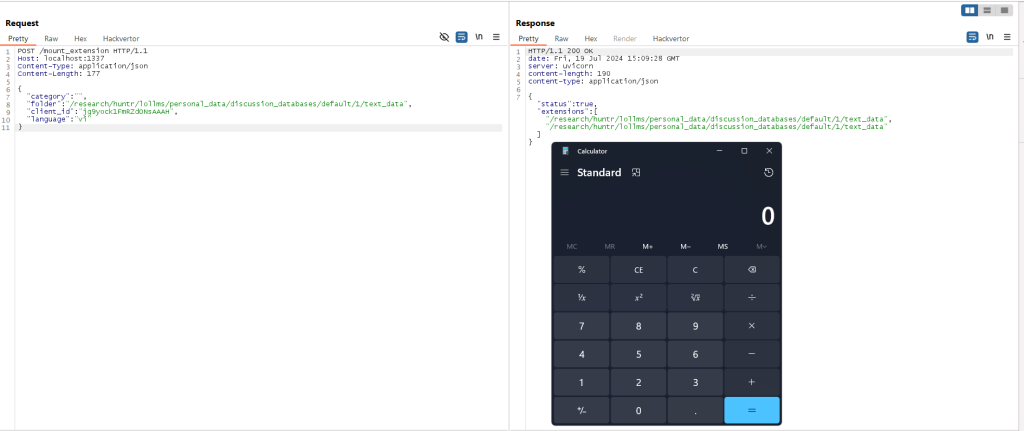Click the CE clear entry button
The height and width of the screenshot is (431, 1024).
(638, 270)
